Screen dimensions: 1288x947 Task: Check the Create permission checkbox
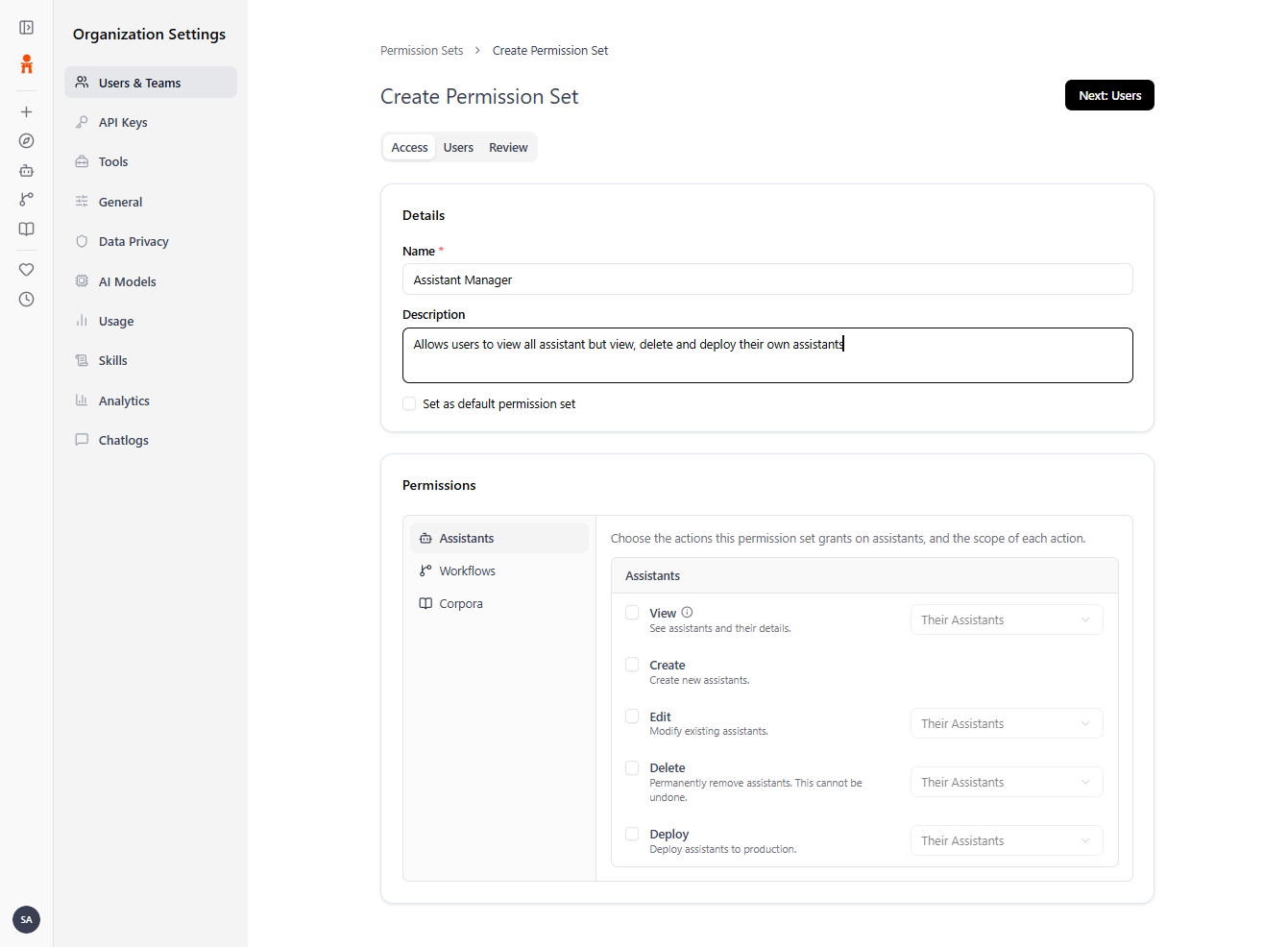pos(632,665)
